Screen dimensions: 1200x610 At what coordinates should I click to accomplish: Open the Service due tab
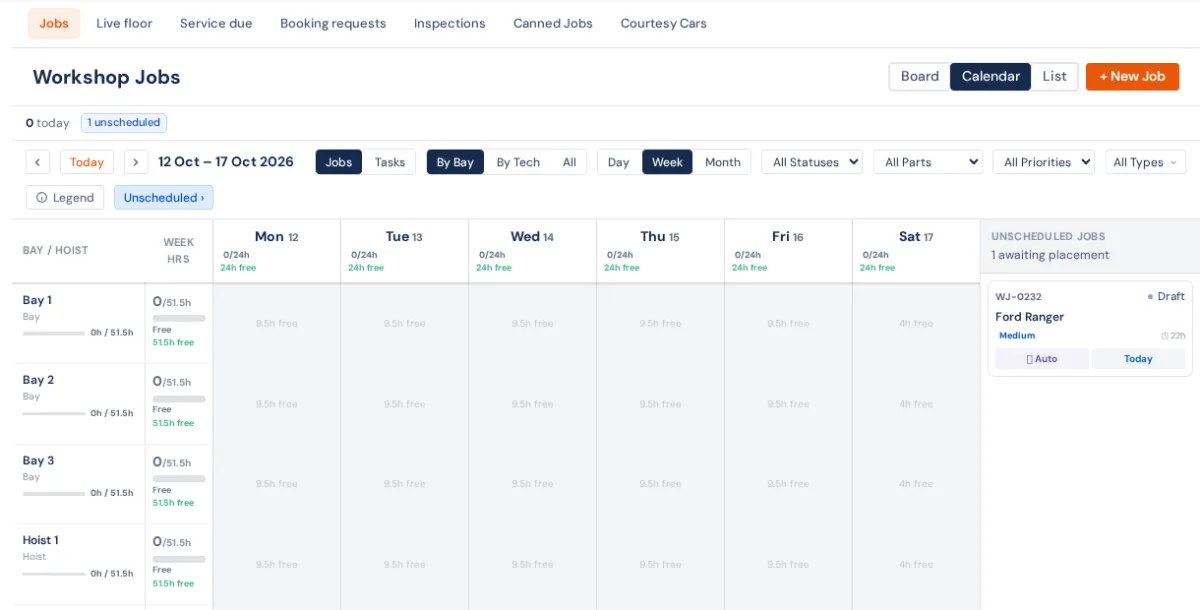pyautogui.click(x=216, y=23)
